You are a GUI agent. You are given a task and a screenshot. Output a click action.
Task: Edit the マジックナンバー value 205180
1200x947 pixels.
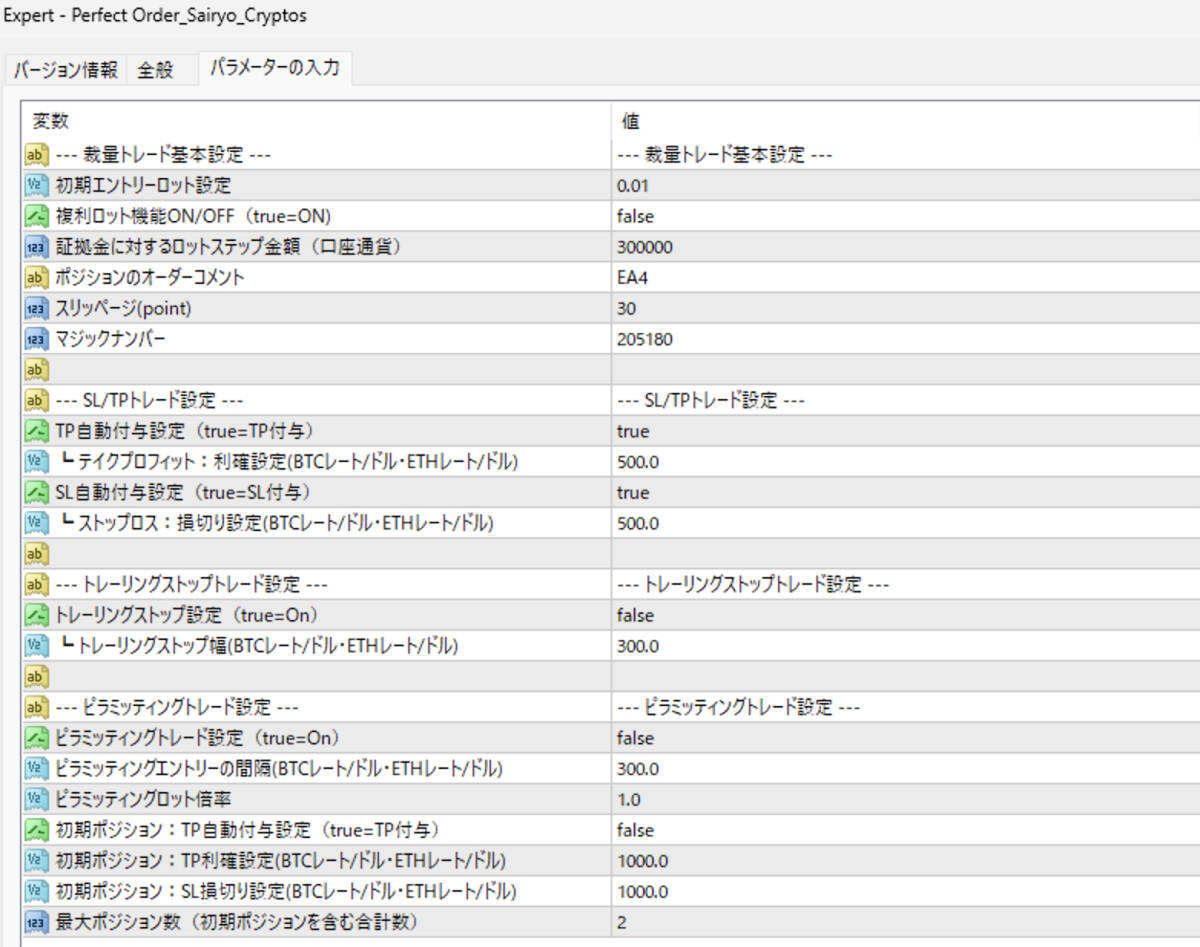pos(700,339)
